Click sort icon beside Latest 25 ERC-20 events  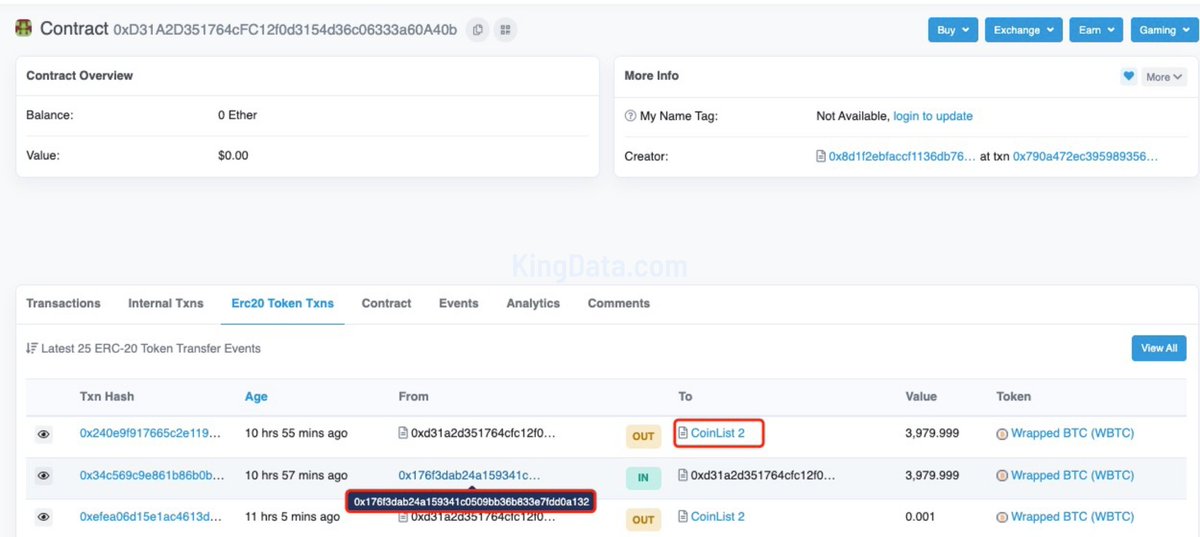coord(31,349)
